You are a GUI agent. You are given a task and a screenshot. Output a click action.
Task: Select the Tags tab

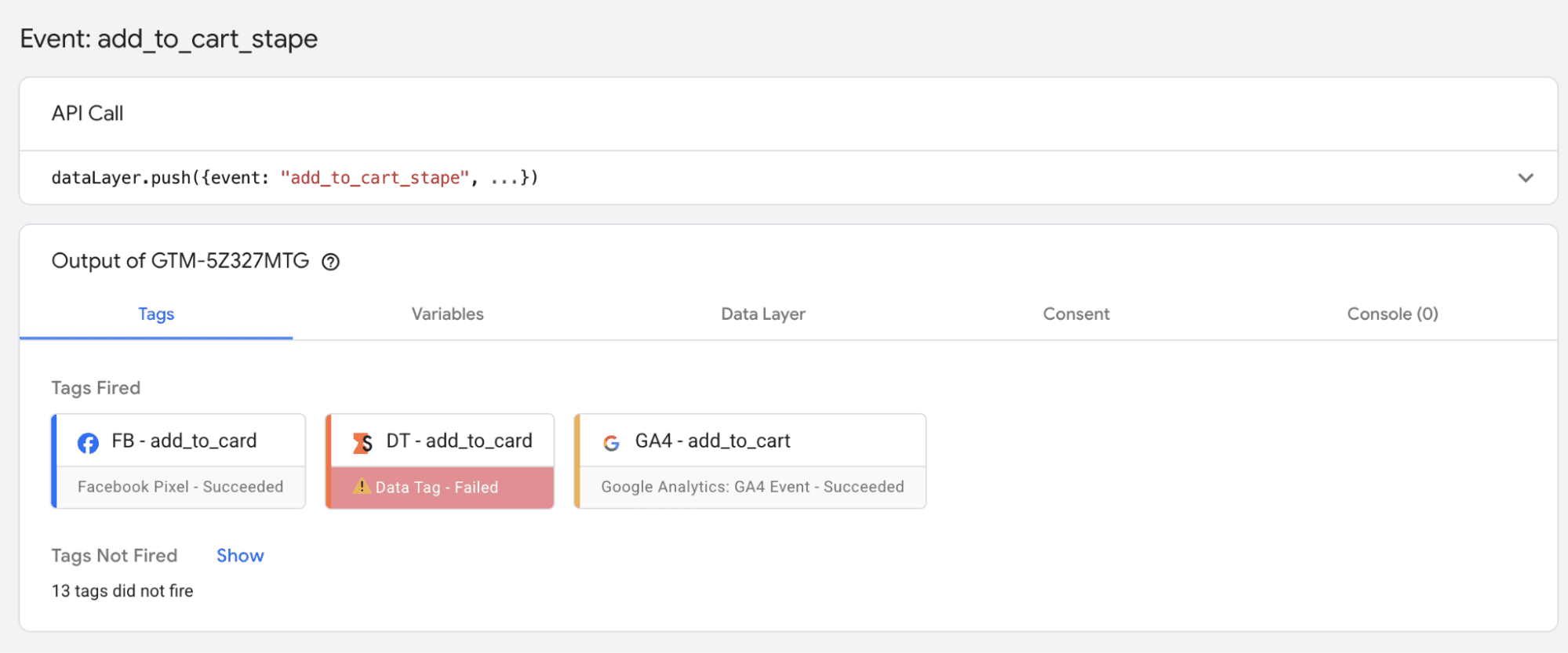pos(156,314)
